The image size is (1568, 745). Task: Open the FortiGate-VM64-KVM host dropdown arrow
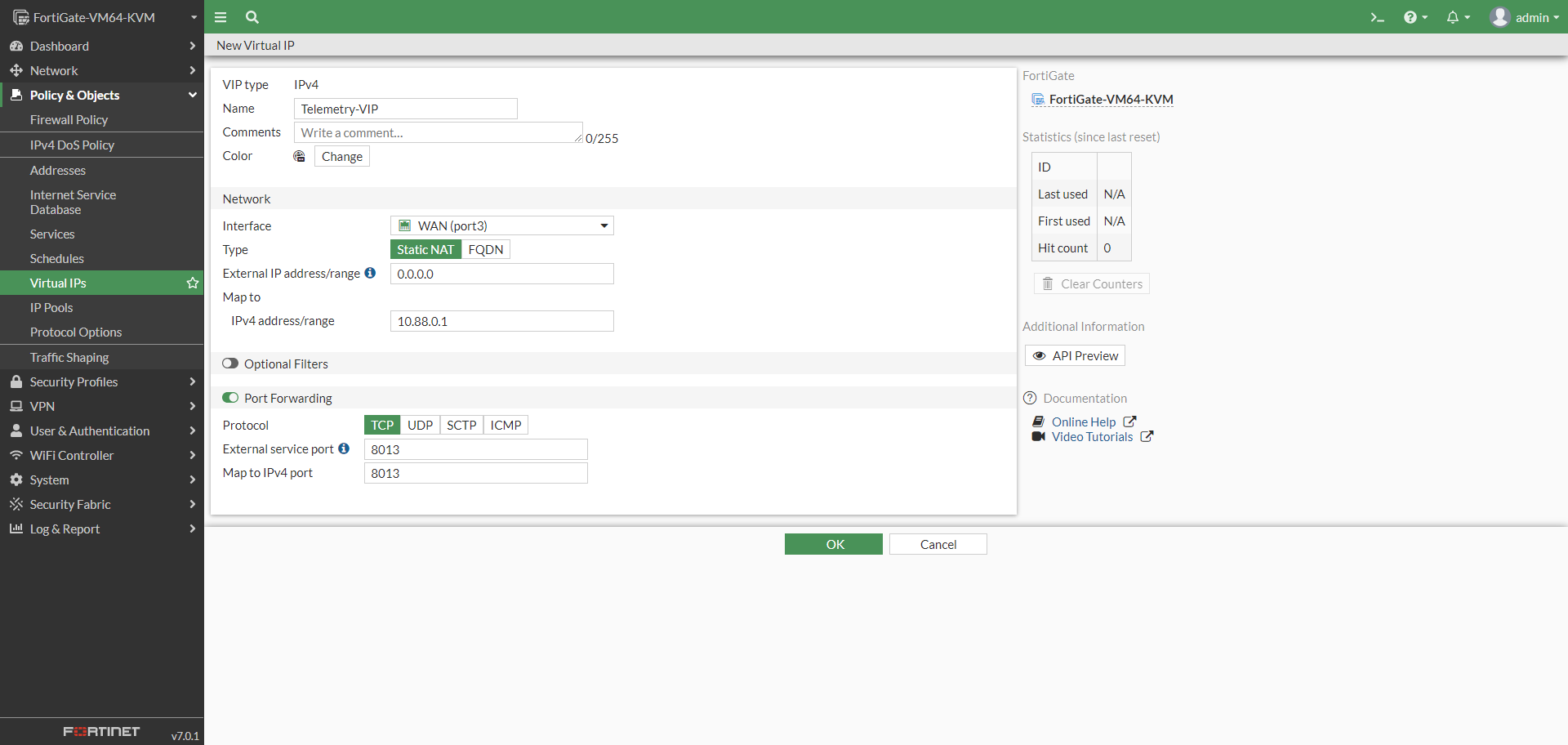point(194,17)
